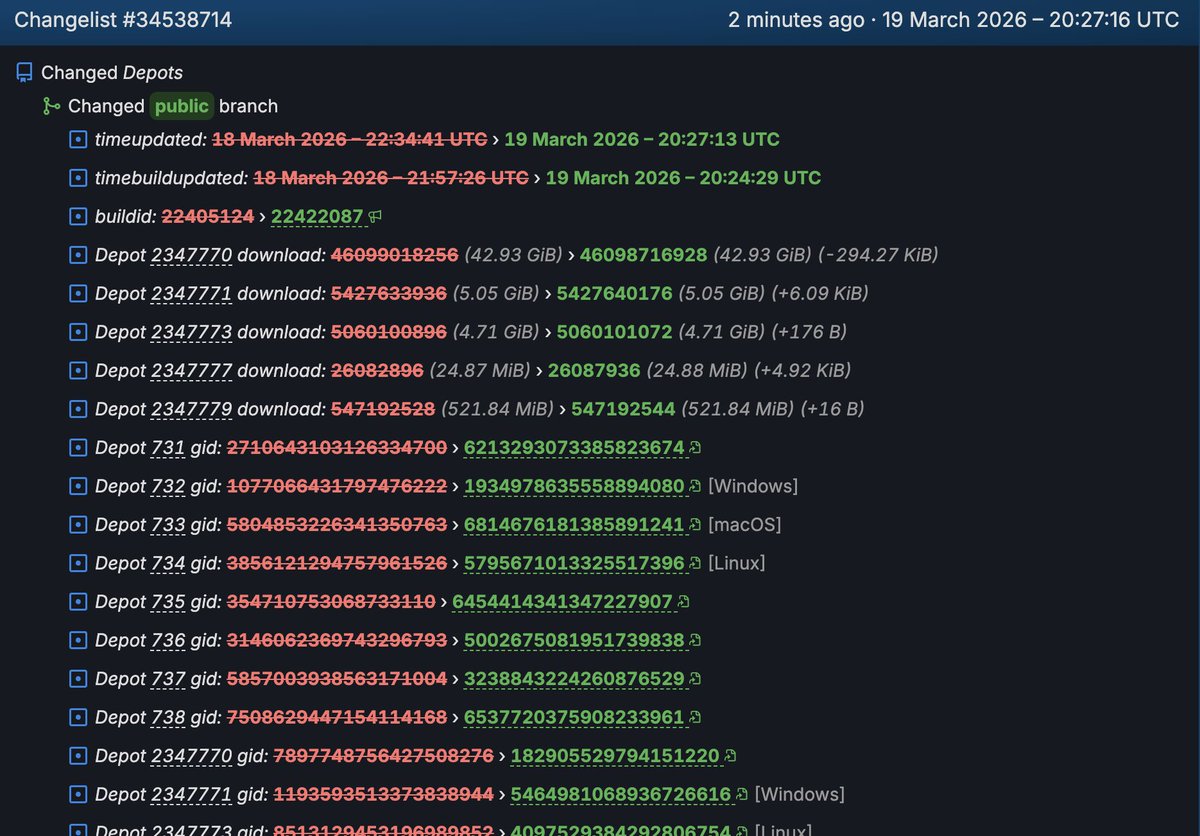This screenshot has width=1200, height=836.
Task: Click the manifest file icon after gid 5002675081951739838
Action: pyautogui.click(x=695, y=640)
